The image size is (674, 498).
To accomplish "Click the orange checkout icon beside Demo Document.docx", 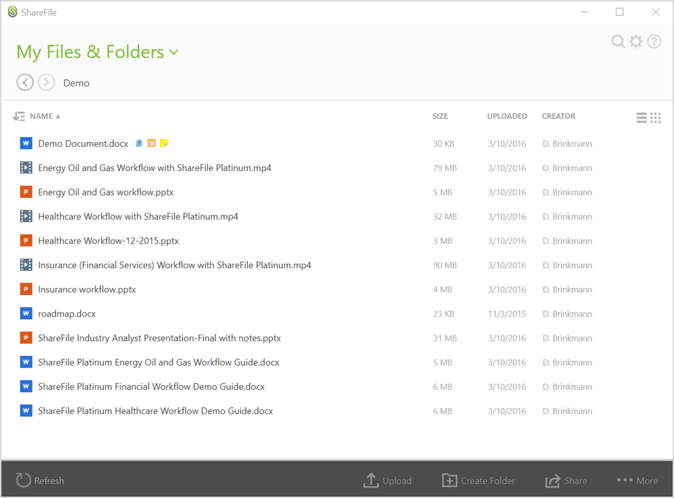I will 151,143.
